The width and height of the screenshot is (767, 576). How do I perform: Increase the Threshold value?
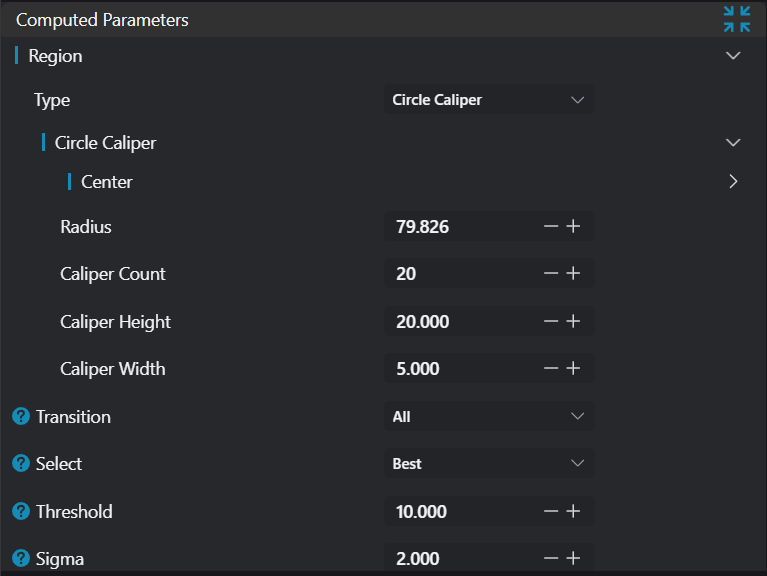pyautogui.click(x=573, y=511)
